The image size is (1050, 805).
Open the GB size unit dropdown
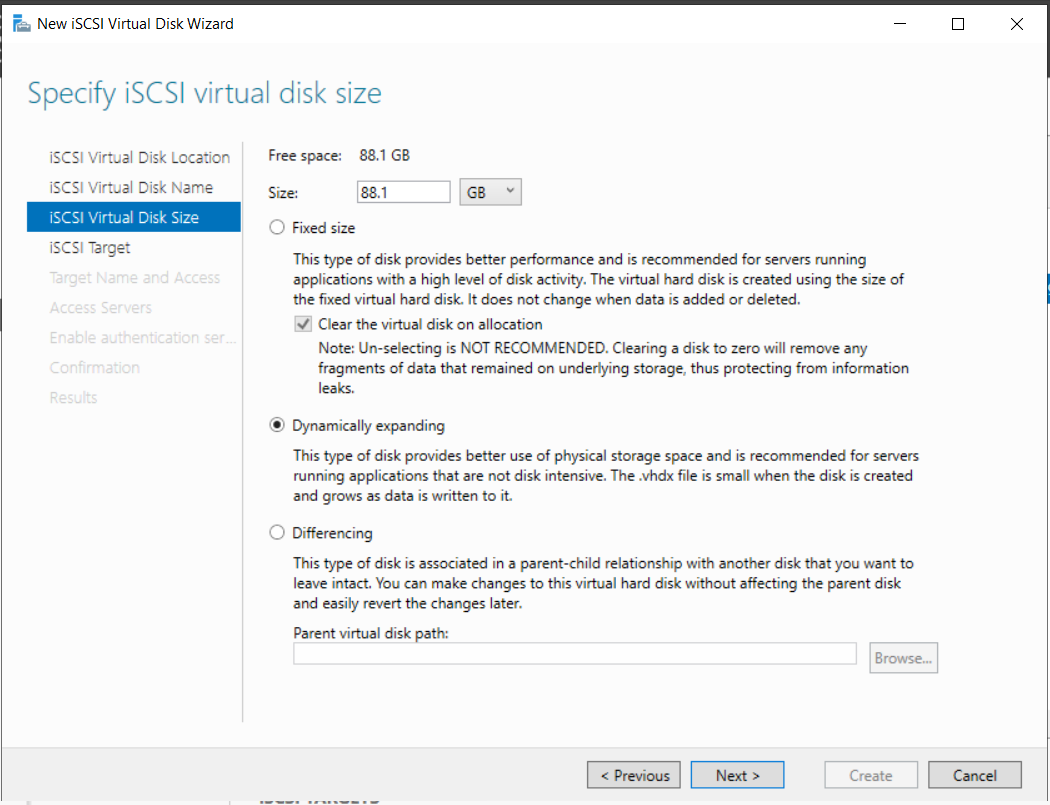(x=490, y=191)
